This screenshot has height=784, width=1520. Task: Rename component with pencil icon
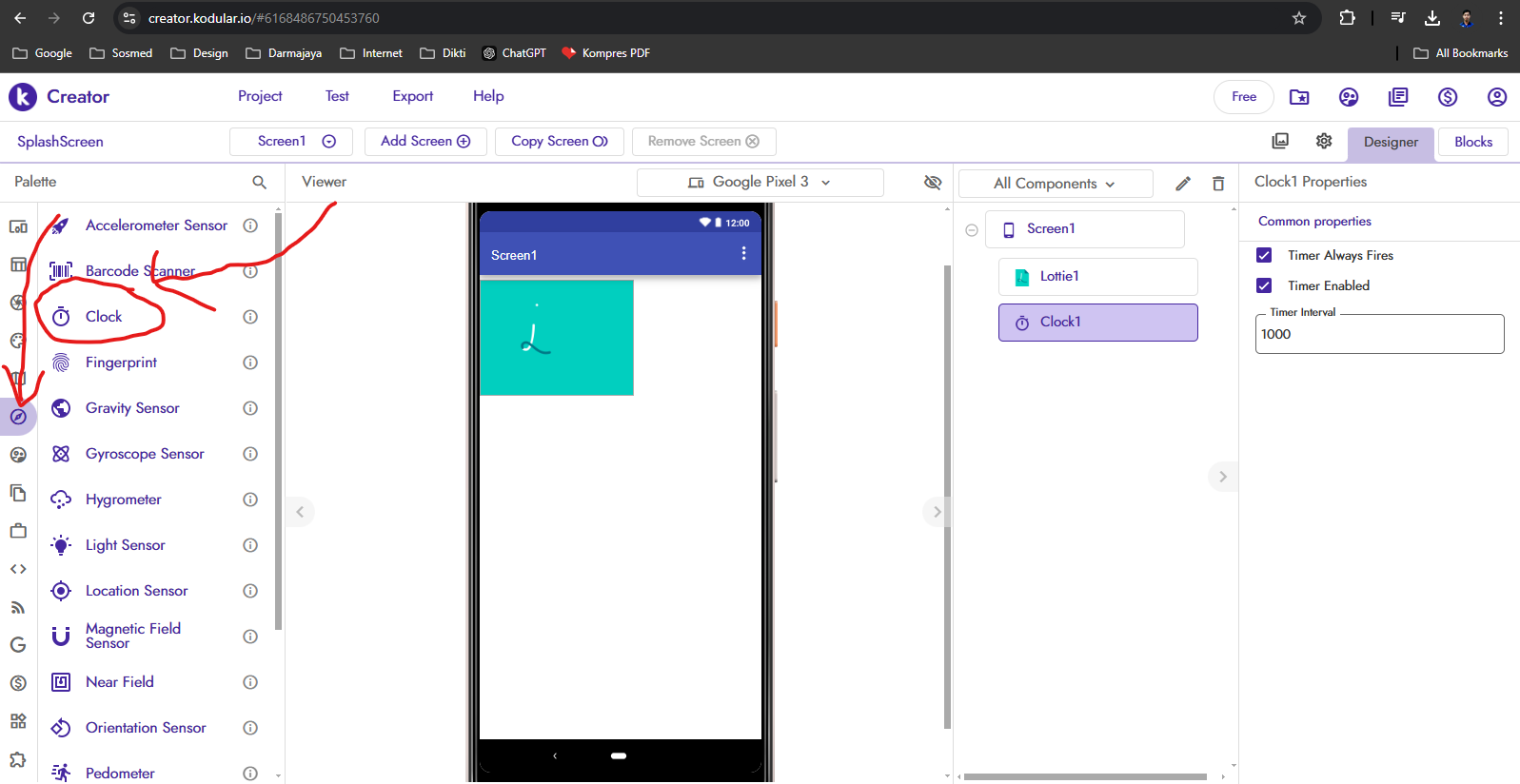[1183, 184]
